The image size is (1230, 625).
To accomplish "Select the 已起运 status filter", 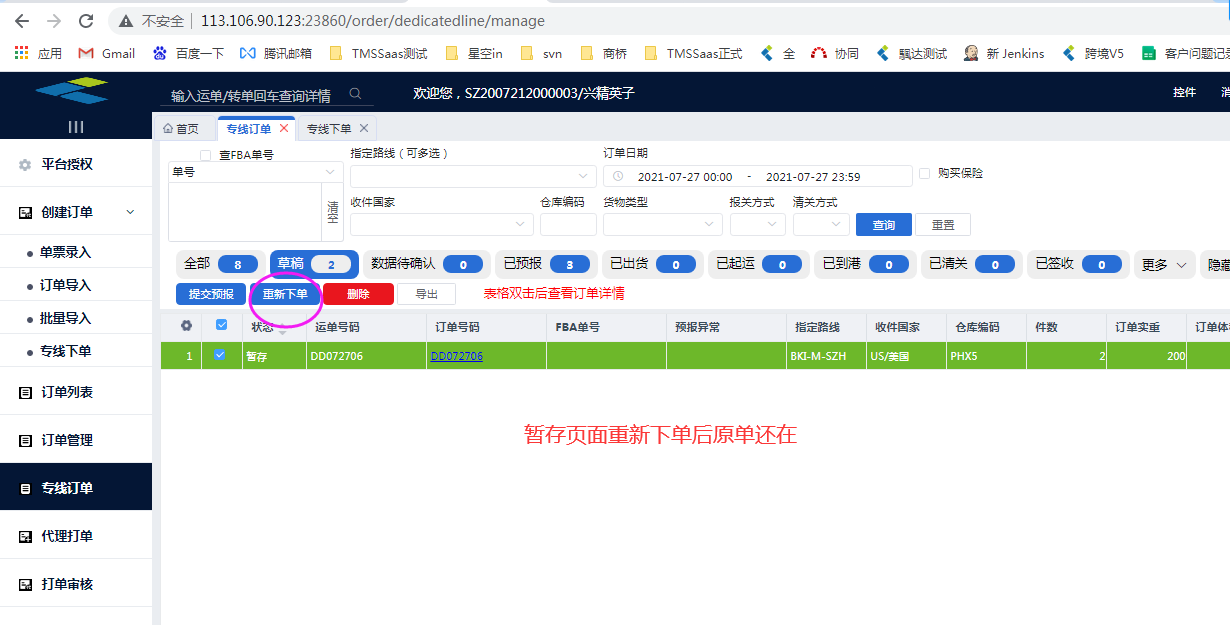I will coord(759,264).
